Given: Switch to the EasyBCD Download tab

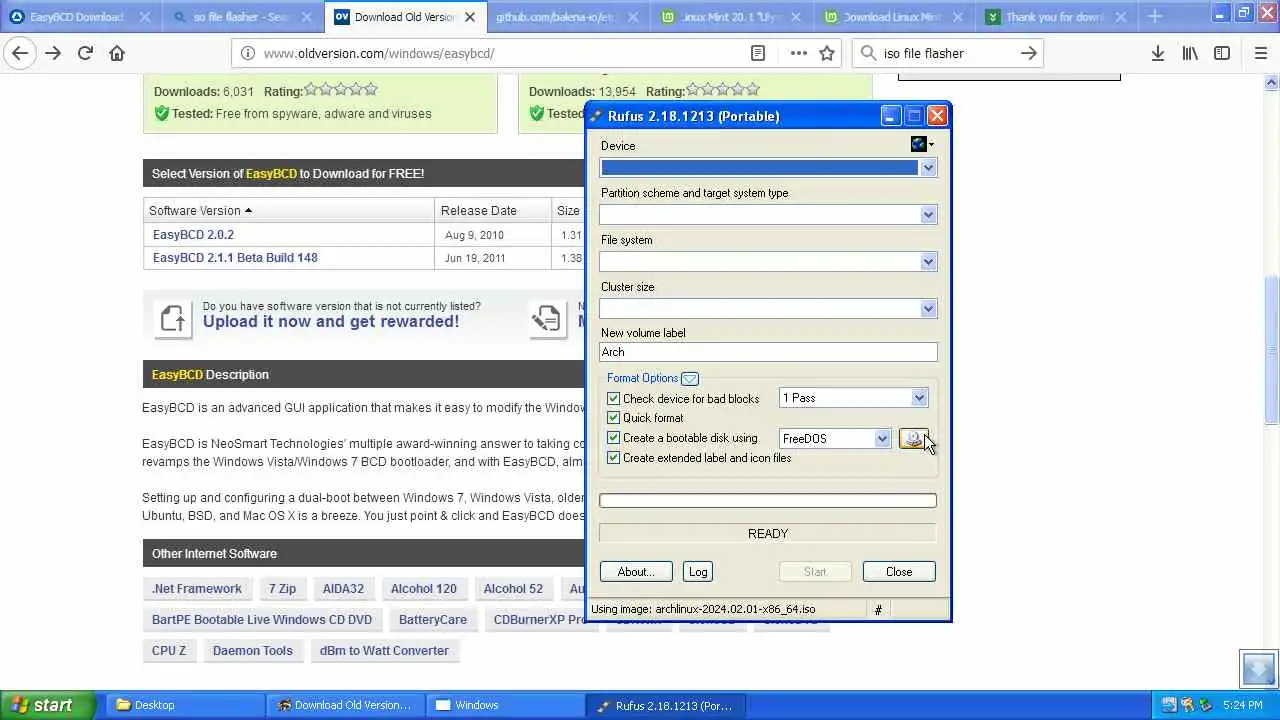Looking at the screenshot, I should point(81,17).
